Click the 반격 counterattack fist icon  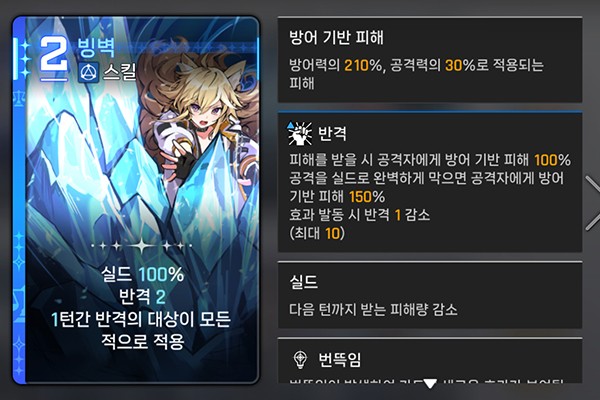click(300, 134)
